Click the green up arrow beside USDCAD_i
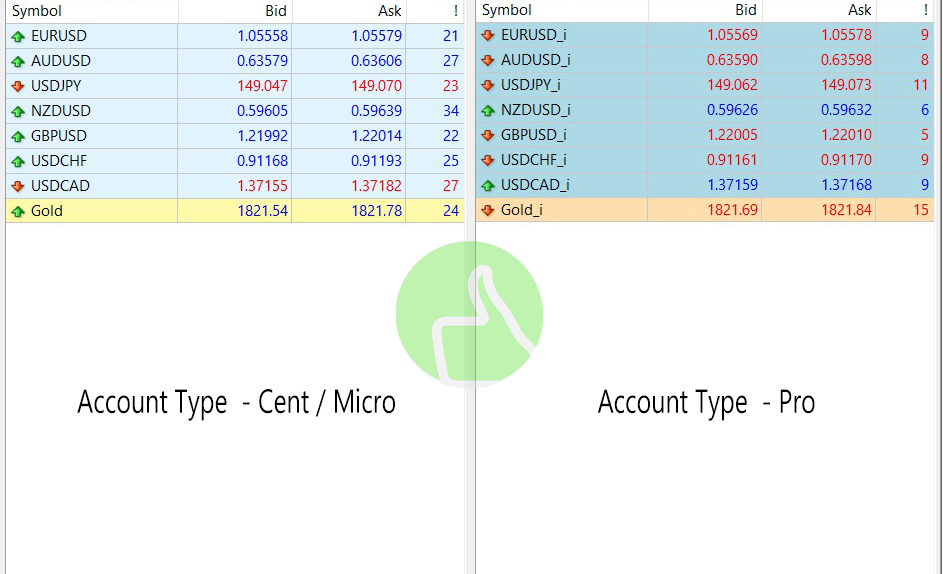This screenshot has height=574, width=943. pyautogui.click(x=488, y=185)
